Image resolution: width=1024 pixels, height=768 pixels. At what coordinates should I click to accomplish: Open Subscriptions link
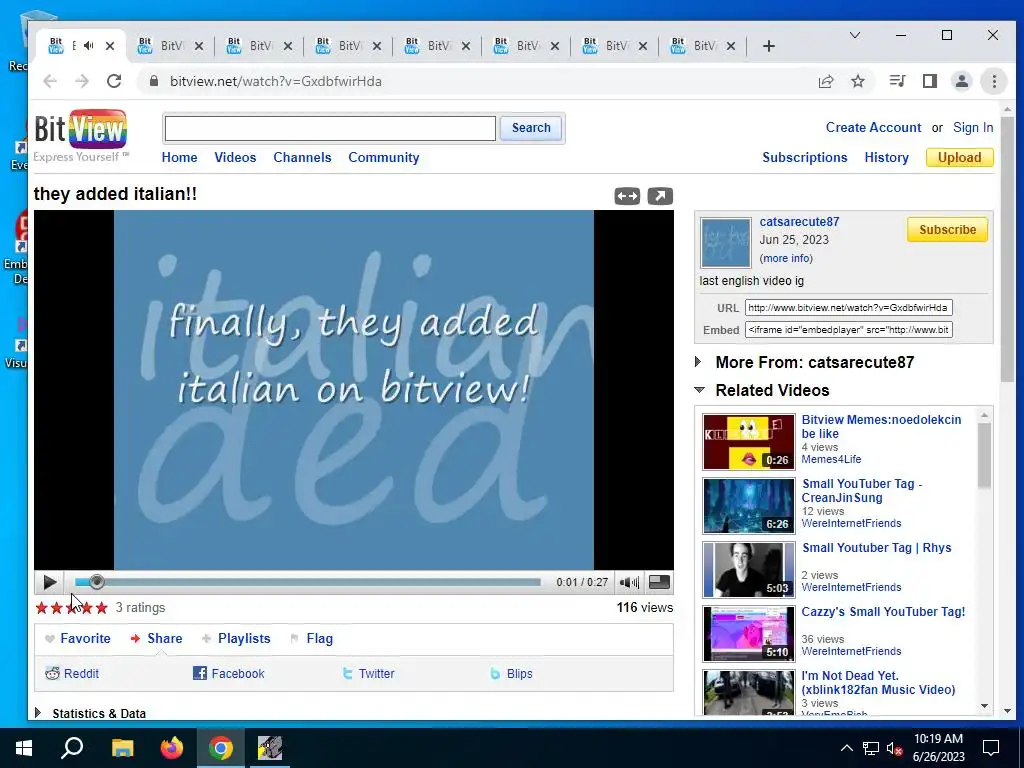click(805, 157)
